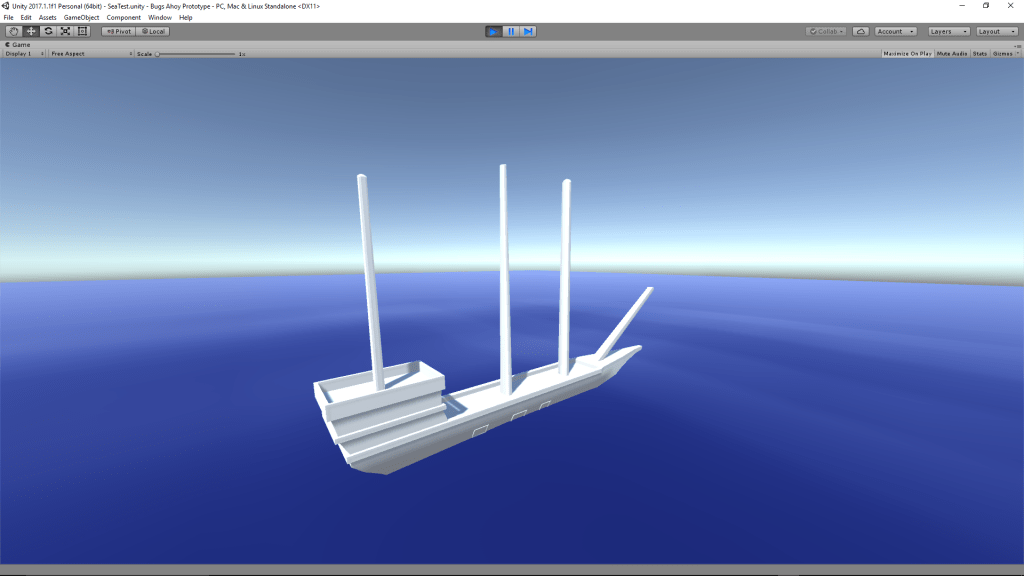Image resolution: width=1024 pixels, height=576 pixels.
Task: Toggle Mute Audio
Action: 952,53
